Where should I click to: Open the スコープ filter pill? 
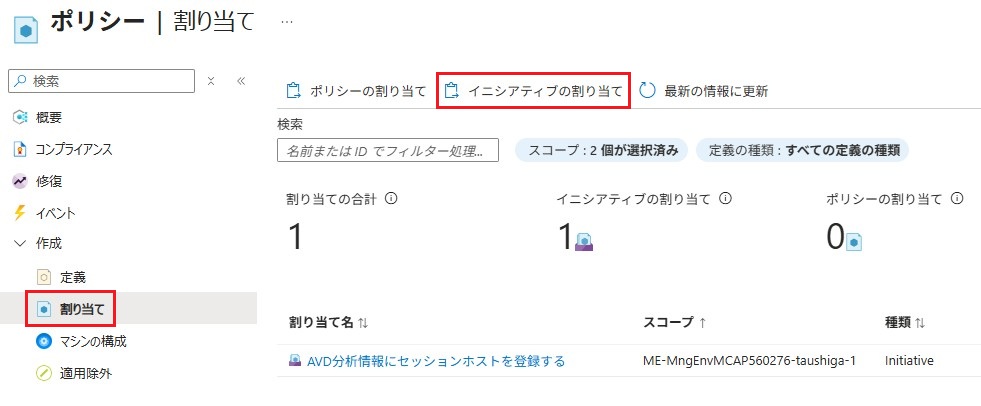[601, 151]
